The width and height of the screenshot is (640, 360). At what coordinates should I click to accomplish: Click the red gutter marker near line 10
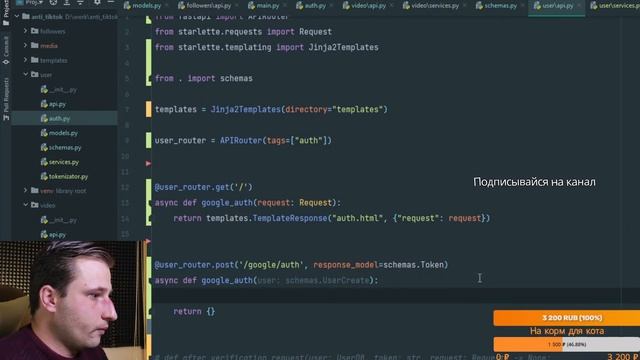coord(148,163)
